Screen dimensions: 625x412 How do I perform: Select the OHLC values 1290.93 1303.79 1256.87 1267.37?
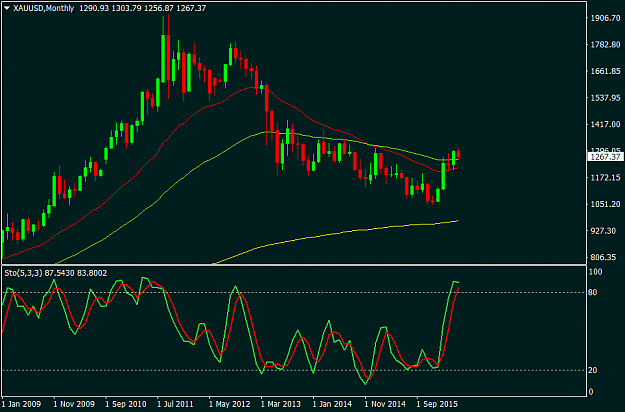(143, 8)
